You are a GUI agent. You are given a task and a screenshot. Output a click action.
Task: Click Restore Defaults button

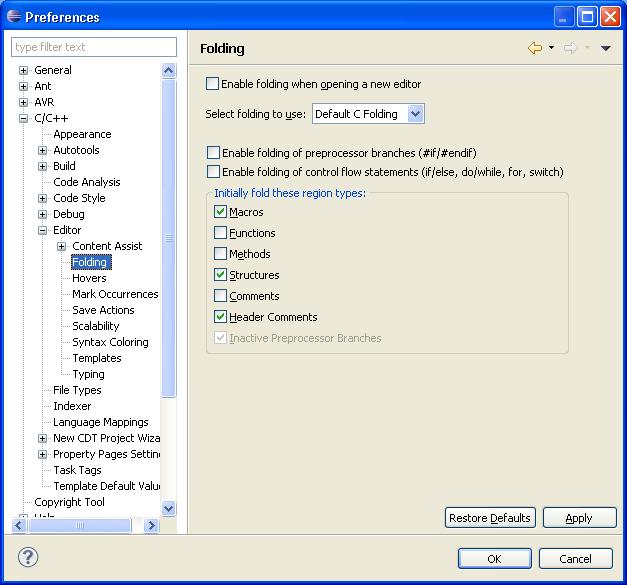pos(490,518)
